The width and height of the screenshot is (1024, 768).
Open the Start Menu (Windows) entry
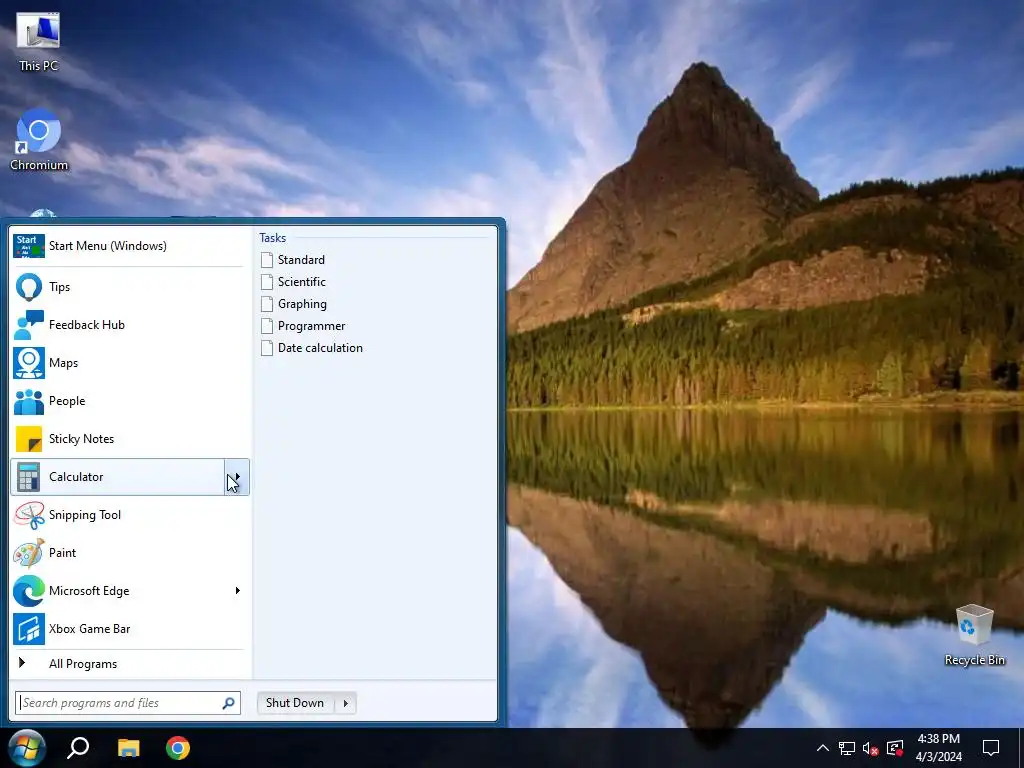point(129,246)
